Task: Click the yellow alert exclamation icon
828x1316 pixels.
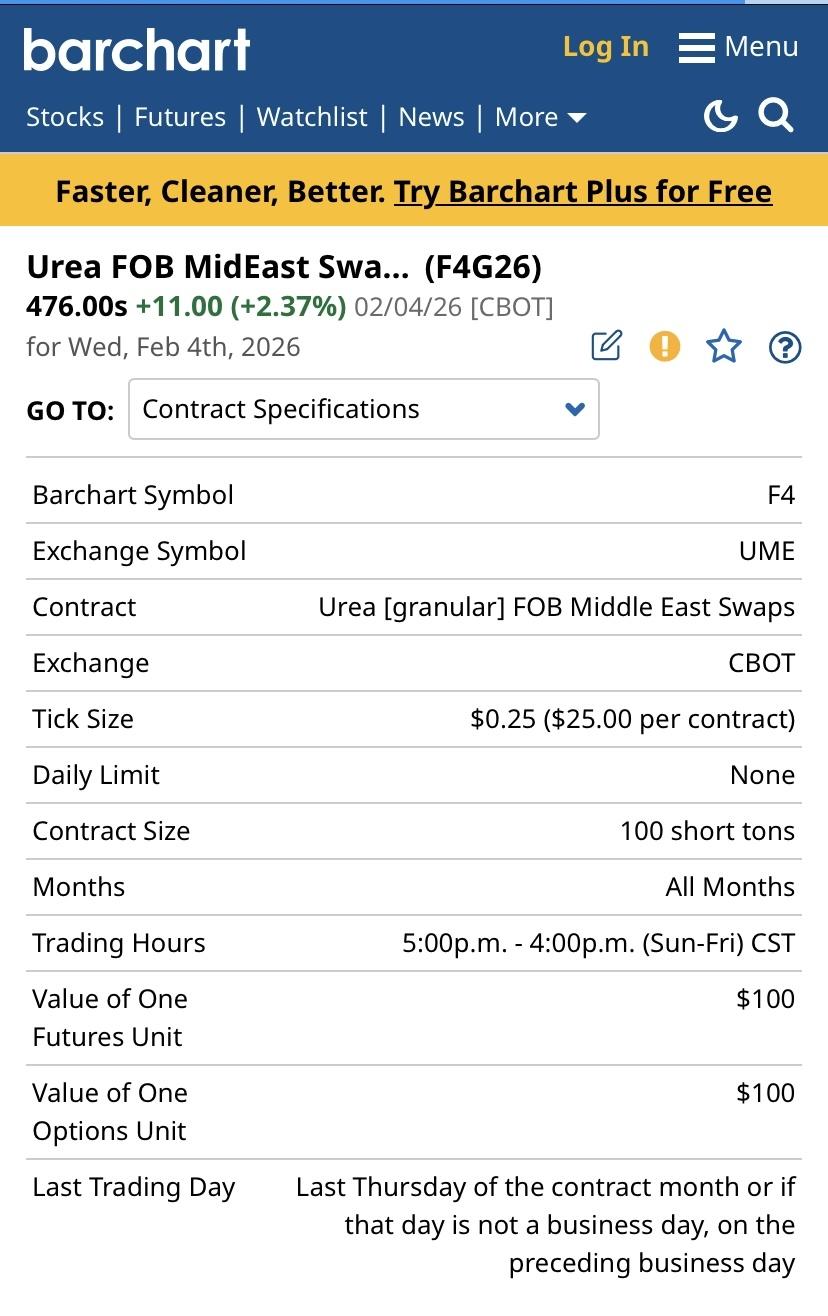Action: click(665, 346)
